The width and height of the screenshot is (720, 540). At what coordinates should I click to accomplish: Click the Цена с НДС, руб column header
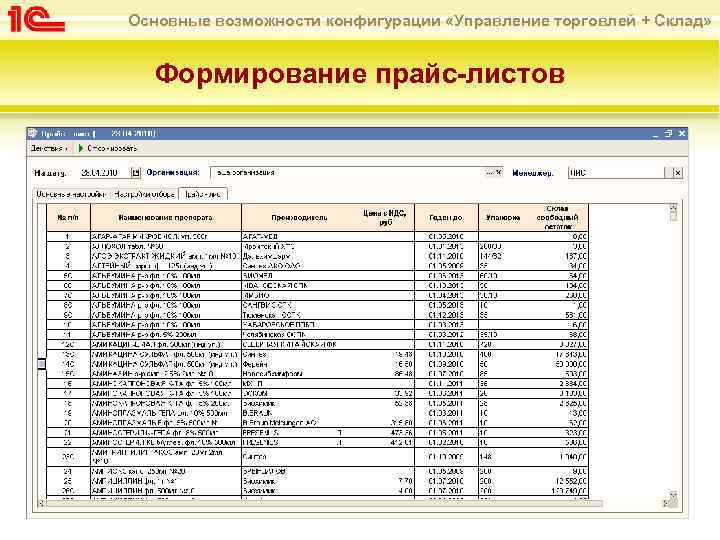[385, 218]
